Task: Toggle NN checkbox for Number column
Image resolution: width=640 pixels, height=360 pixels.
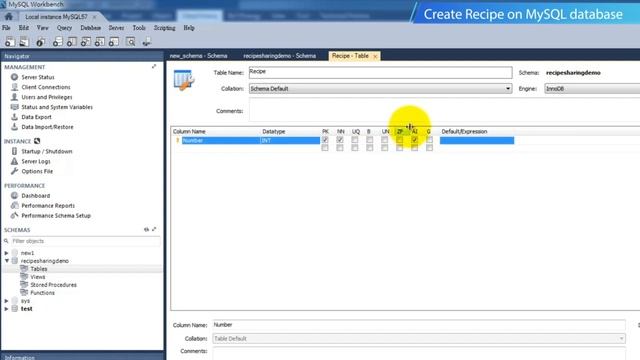Action: (340, 140)
